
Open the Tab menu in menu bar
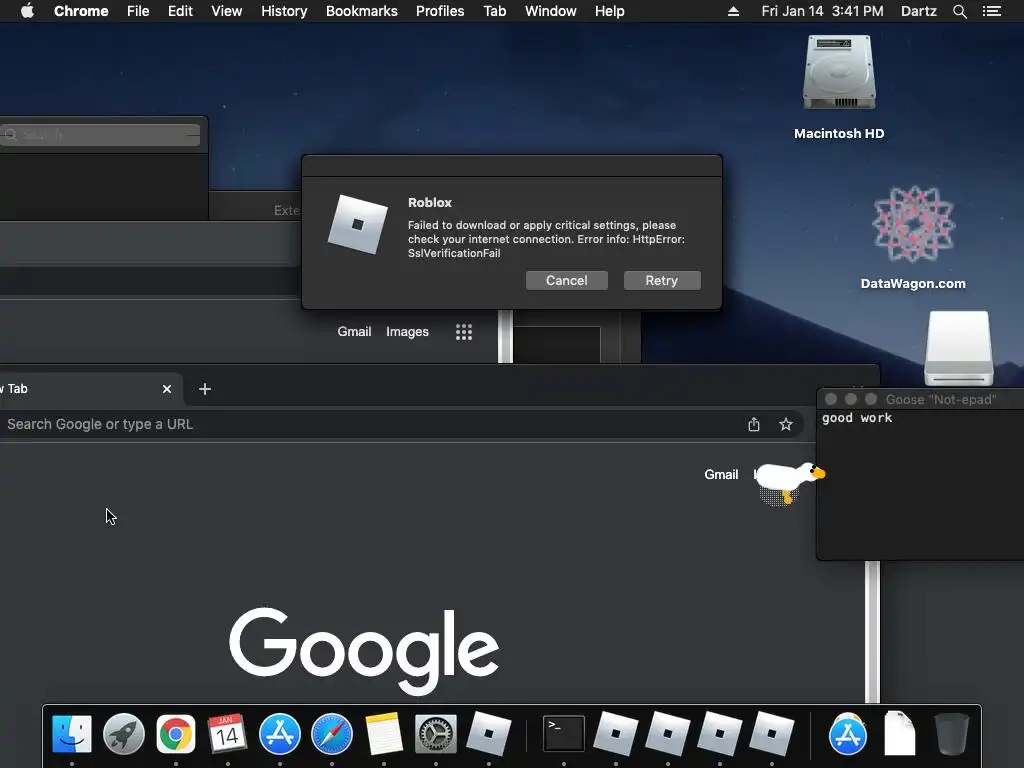[x=494, y=11]
